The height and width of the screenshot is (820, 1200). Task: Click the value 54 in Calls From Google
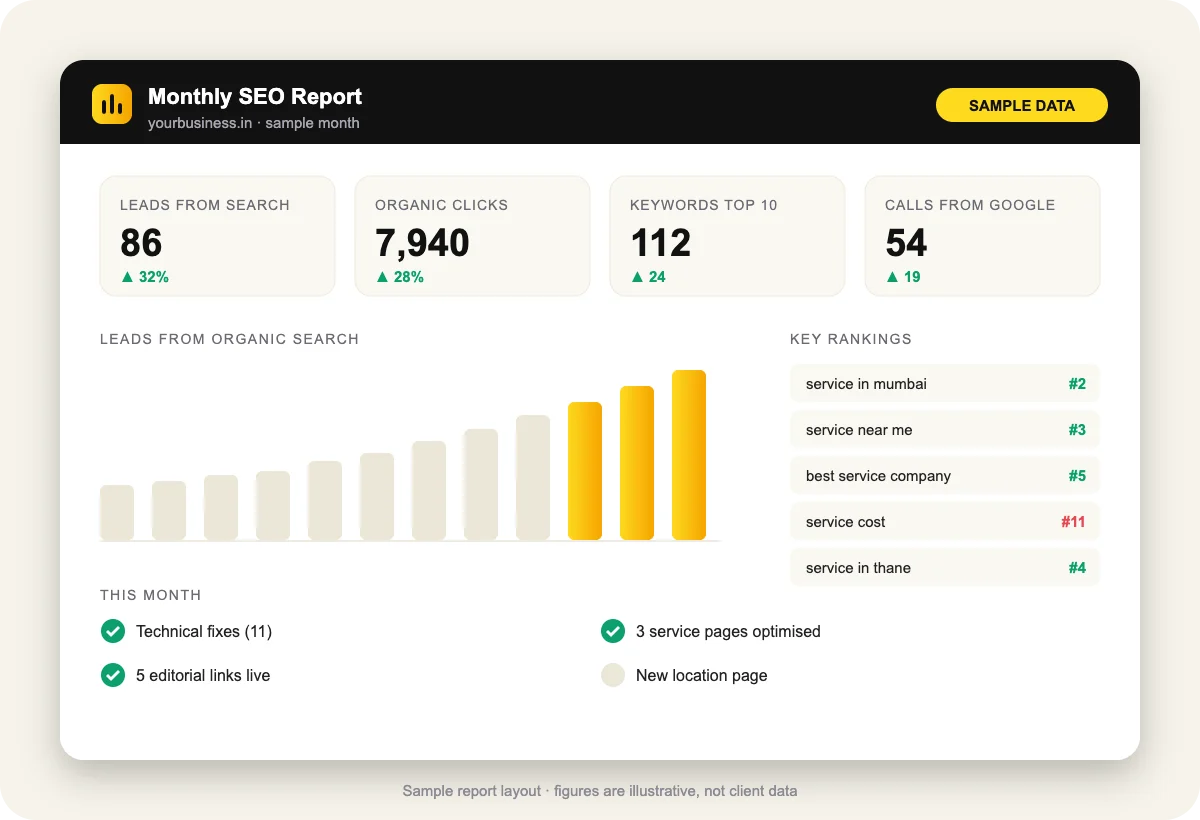(906, 243)
